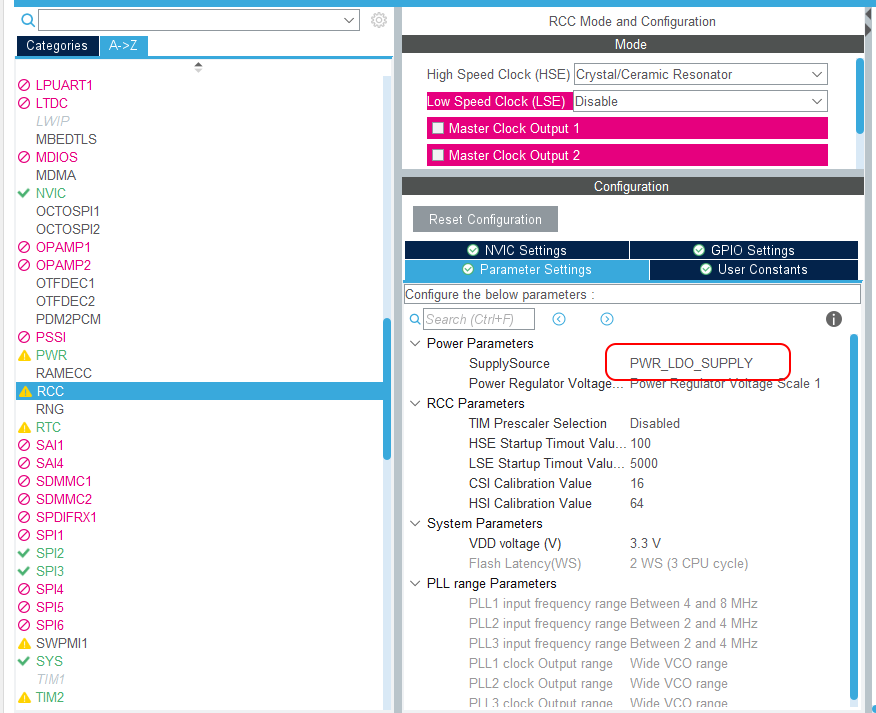Click the VDD voltage value 3.3 V

(645, 544)
